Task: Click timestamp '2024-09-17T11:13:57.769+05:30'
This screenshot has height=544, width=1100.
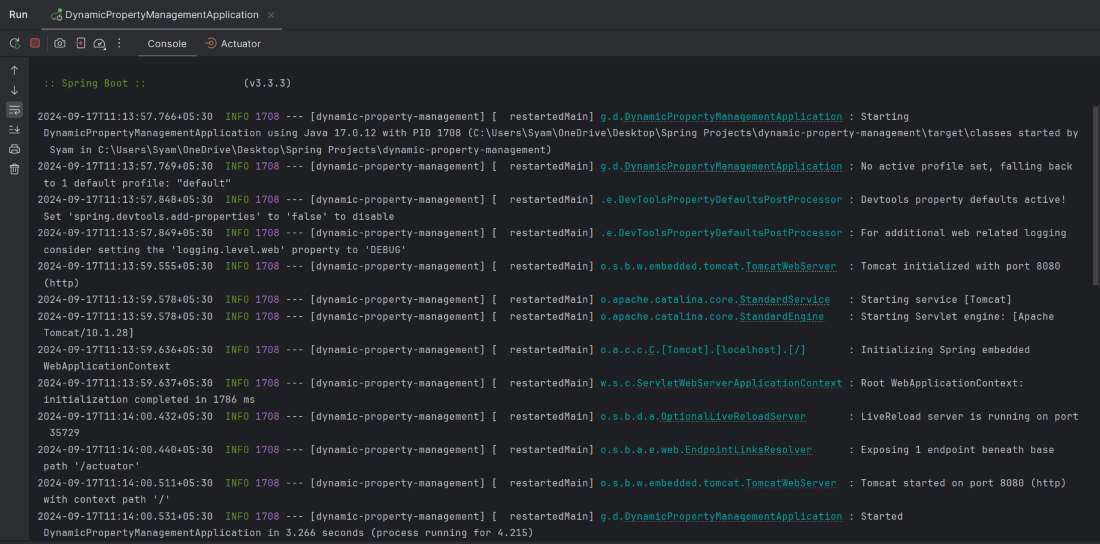Action: [125, 166]
